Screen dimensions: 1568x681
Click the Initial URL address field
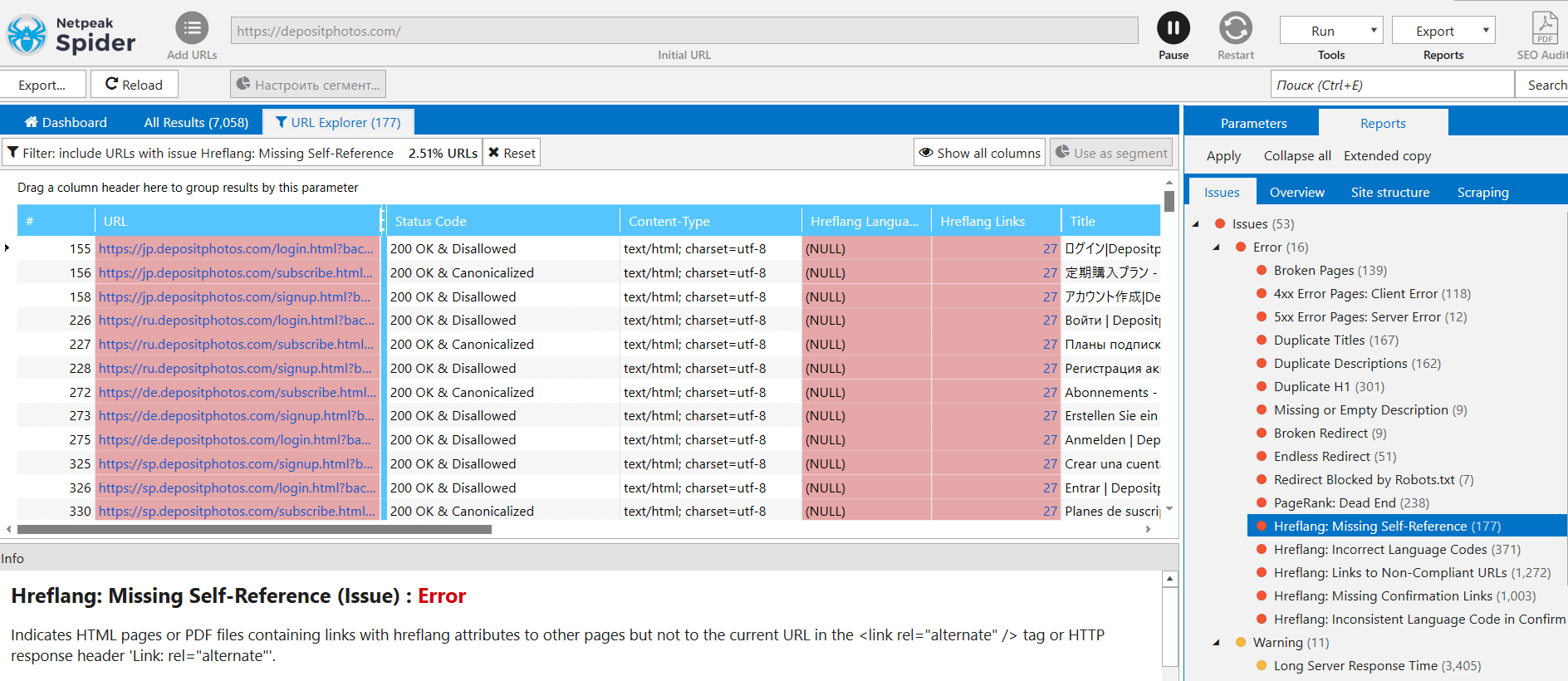pos(684,31)
